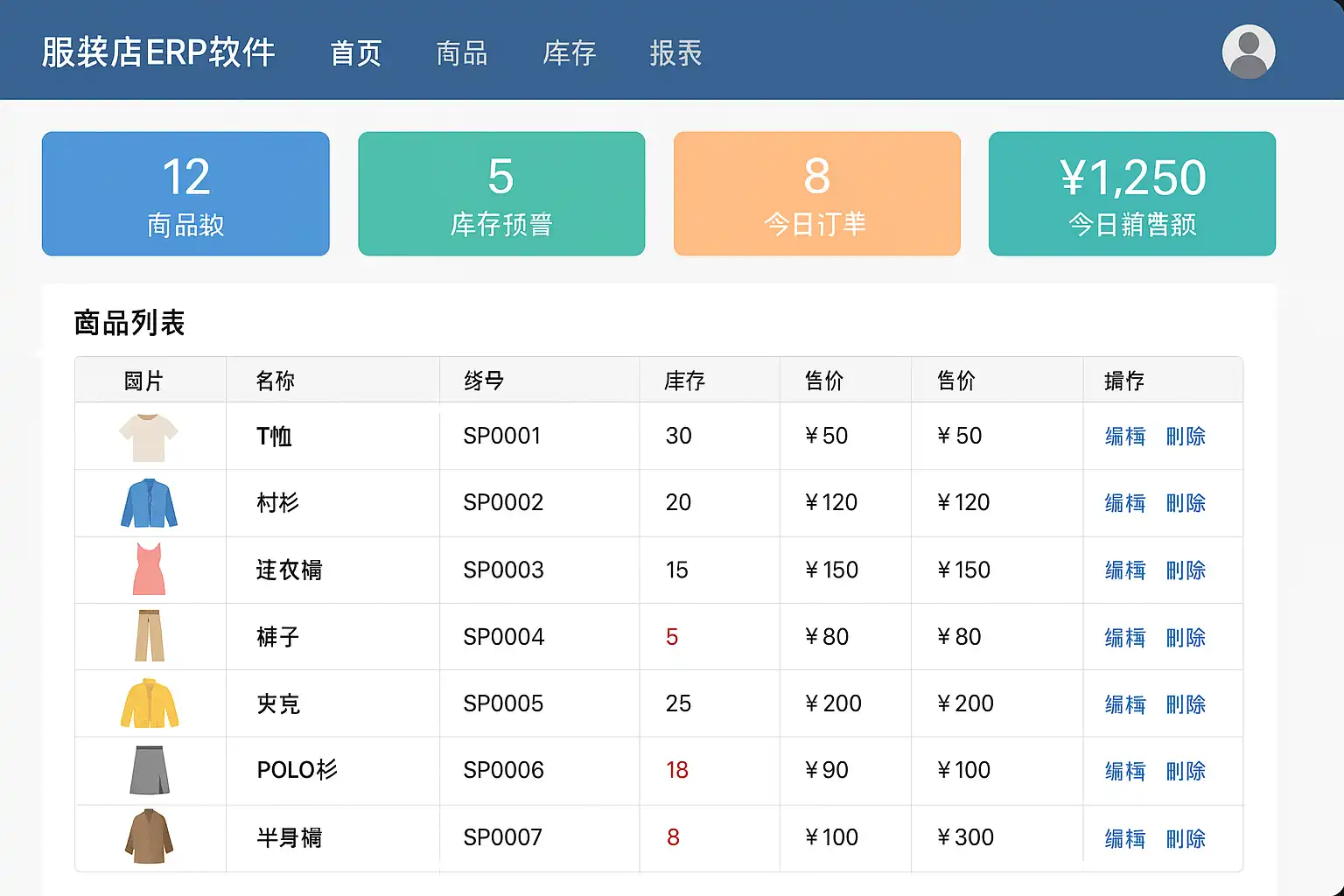Click the blue shirt product image
Viewport: 1344px width, 896px height.
click(149, 503)
